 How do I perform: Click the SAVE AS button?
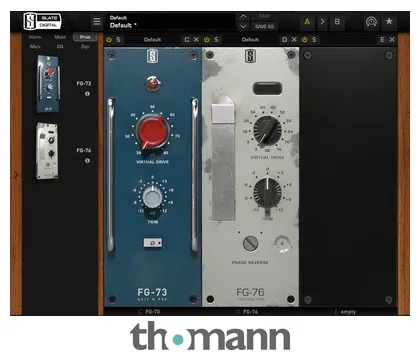tap(264, 26)
